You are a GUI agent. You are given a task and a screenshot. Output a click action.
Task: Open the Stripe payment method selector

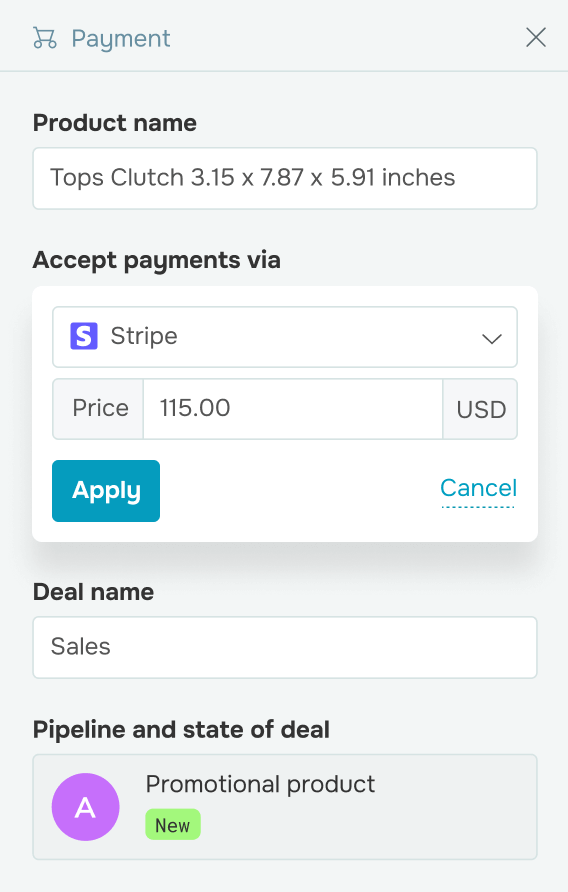click(285, 337)
